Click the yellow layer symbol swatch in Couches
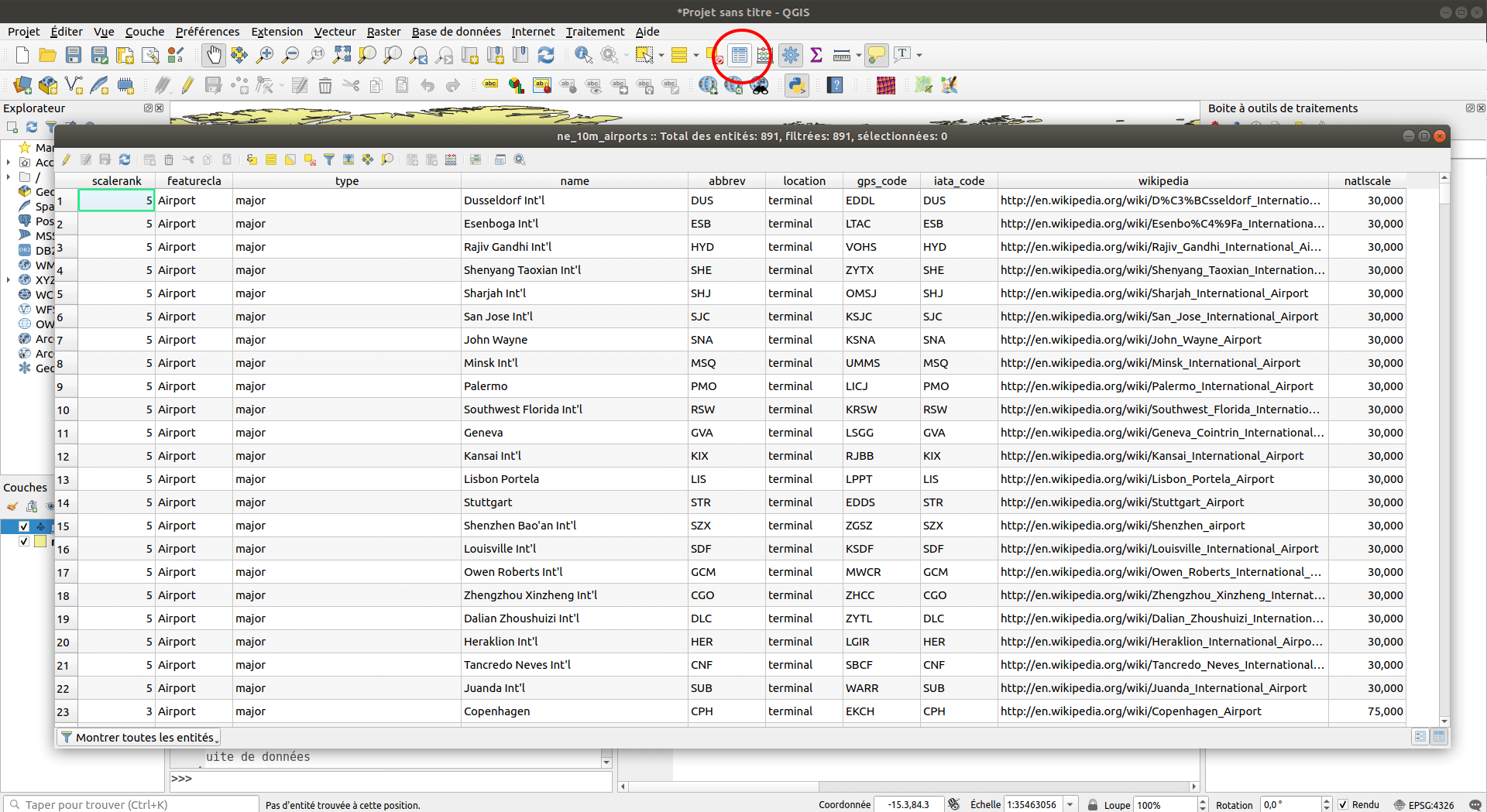Viewport: 1487px width, 812px height. tap(40, 541)
